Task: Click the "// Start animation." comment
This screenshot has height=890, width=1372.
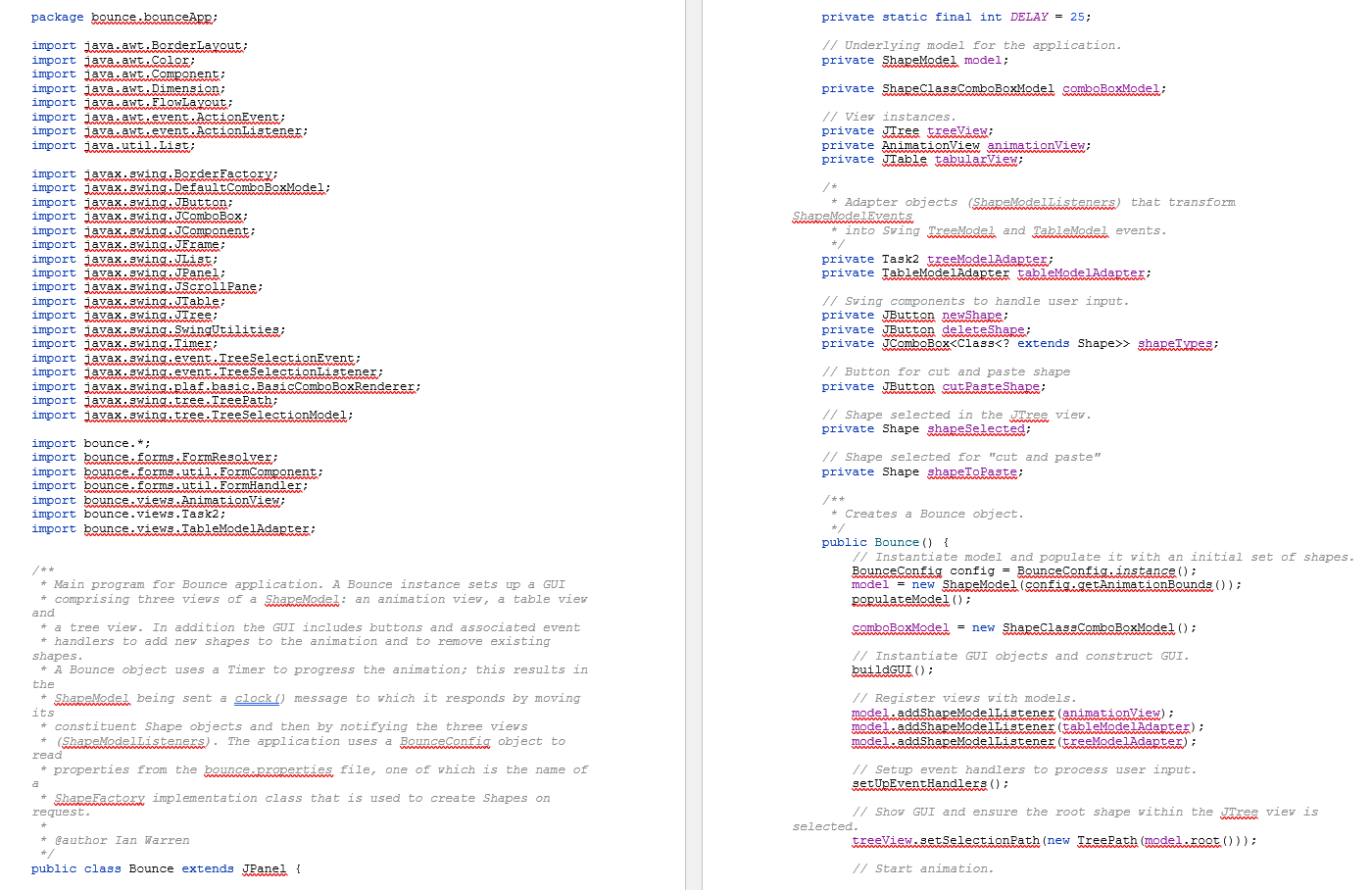Action: coord(922,868)
